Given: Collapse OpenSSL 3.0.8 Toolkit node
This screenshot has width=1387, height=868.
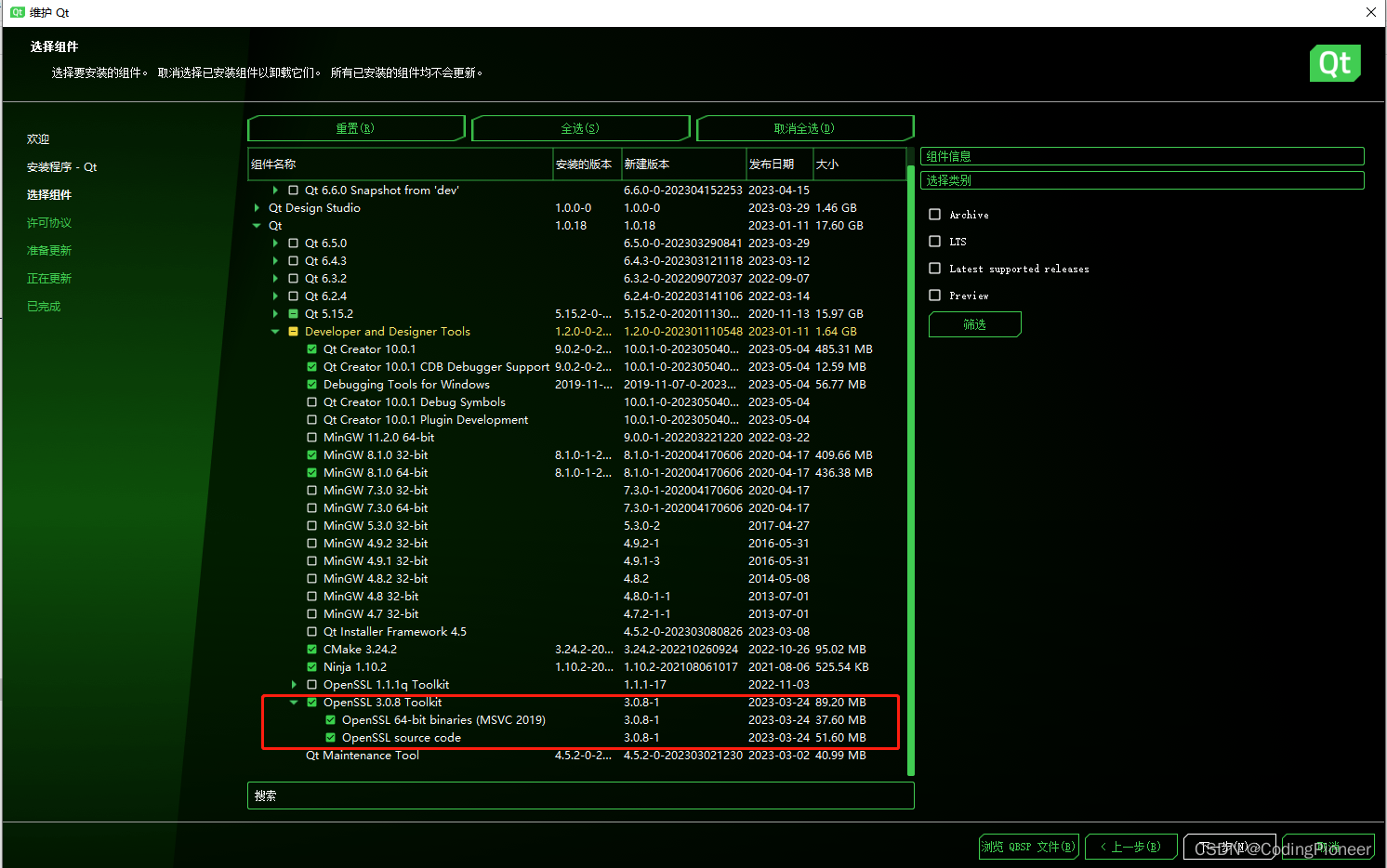Looking at the screenshot, I should point(294,703).
